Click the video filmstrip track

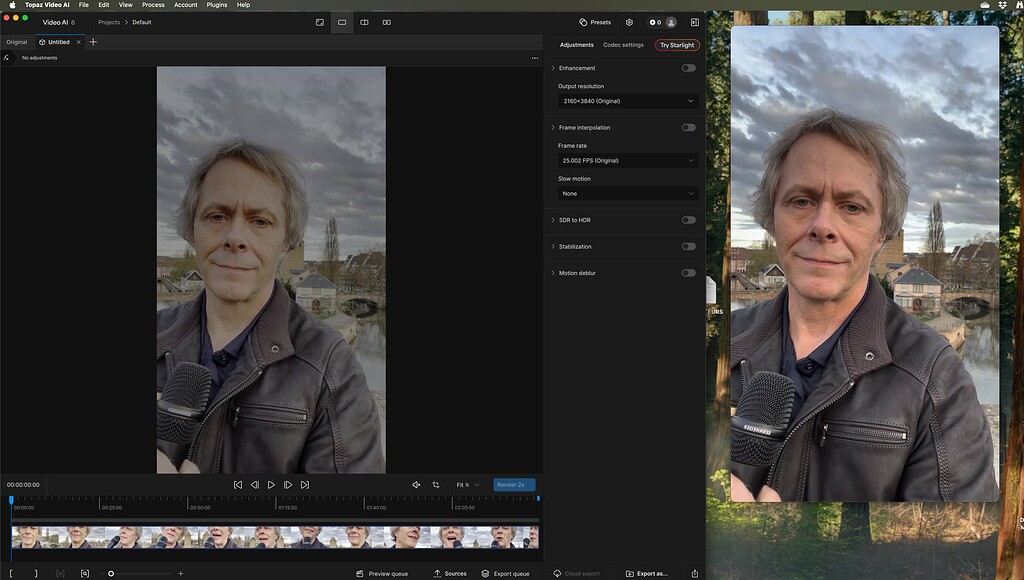(x=275, y=537)
